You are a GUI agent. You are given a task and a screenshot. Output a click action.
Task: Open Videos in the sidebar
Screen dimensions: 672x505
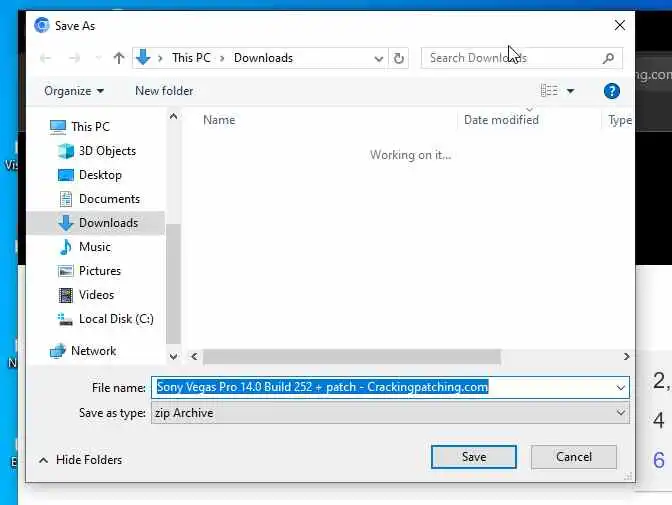(96, 295)
